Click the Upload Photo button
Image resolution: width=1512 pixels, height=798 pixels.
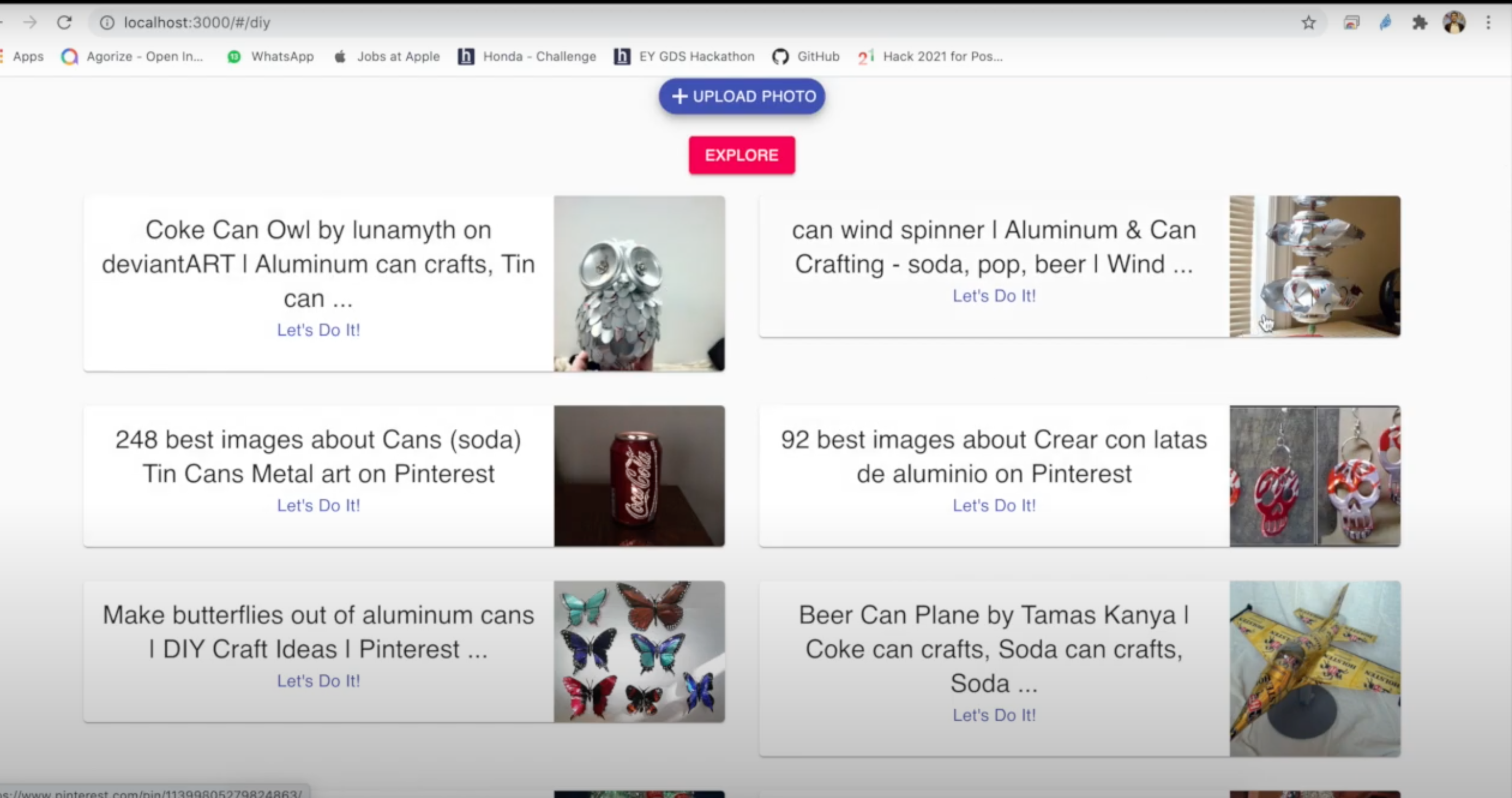pyautogui.click(x=741, y=95)
